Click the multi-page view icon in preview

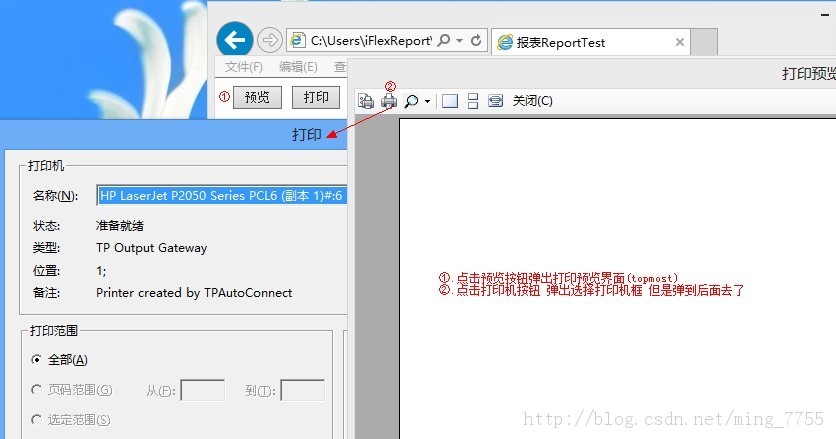click(x=495, y=101)
